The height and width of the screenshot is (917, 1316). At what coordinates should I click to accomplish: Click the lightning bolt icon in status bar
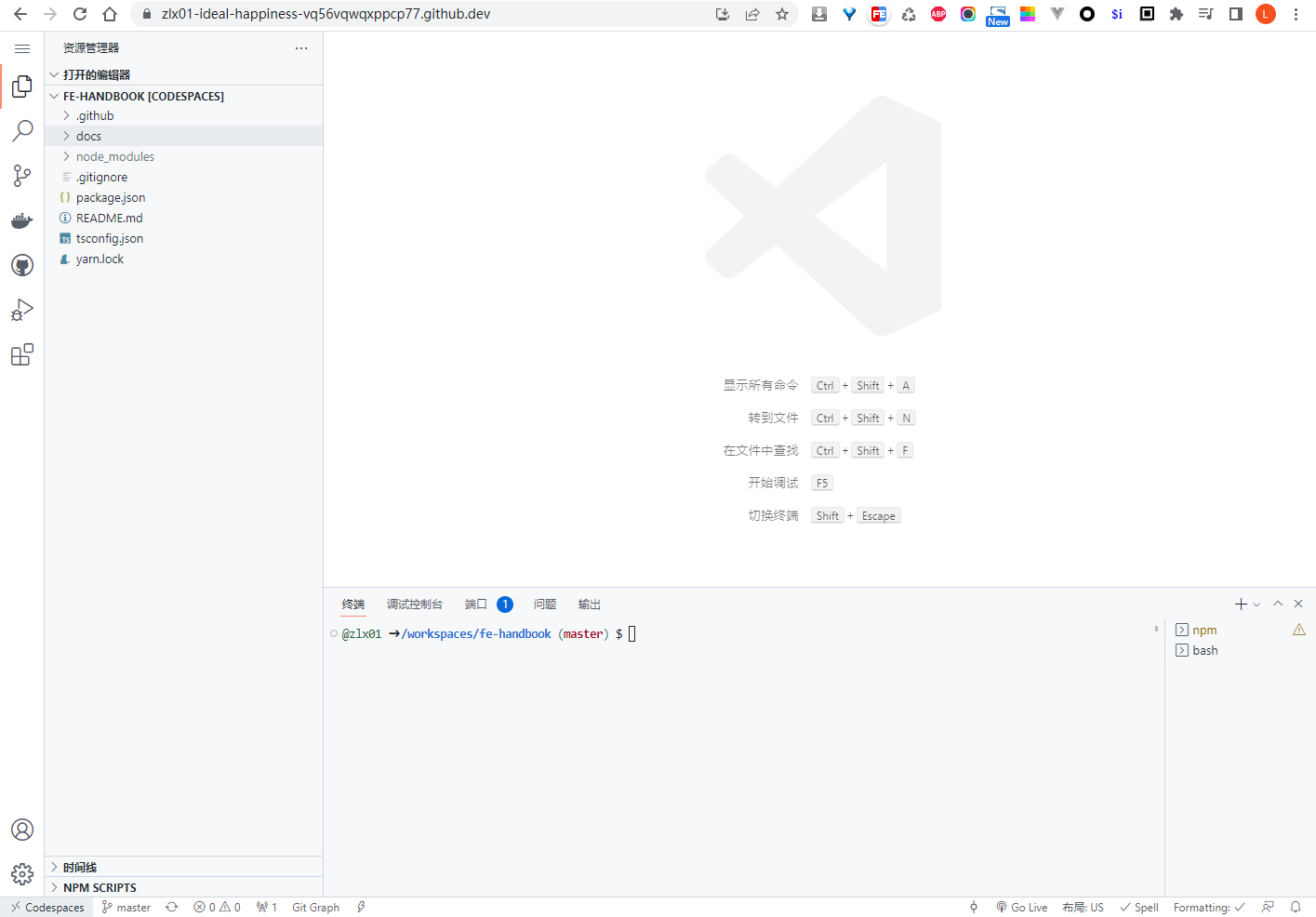(x=362, y=908)
